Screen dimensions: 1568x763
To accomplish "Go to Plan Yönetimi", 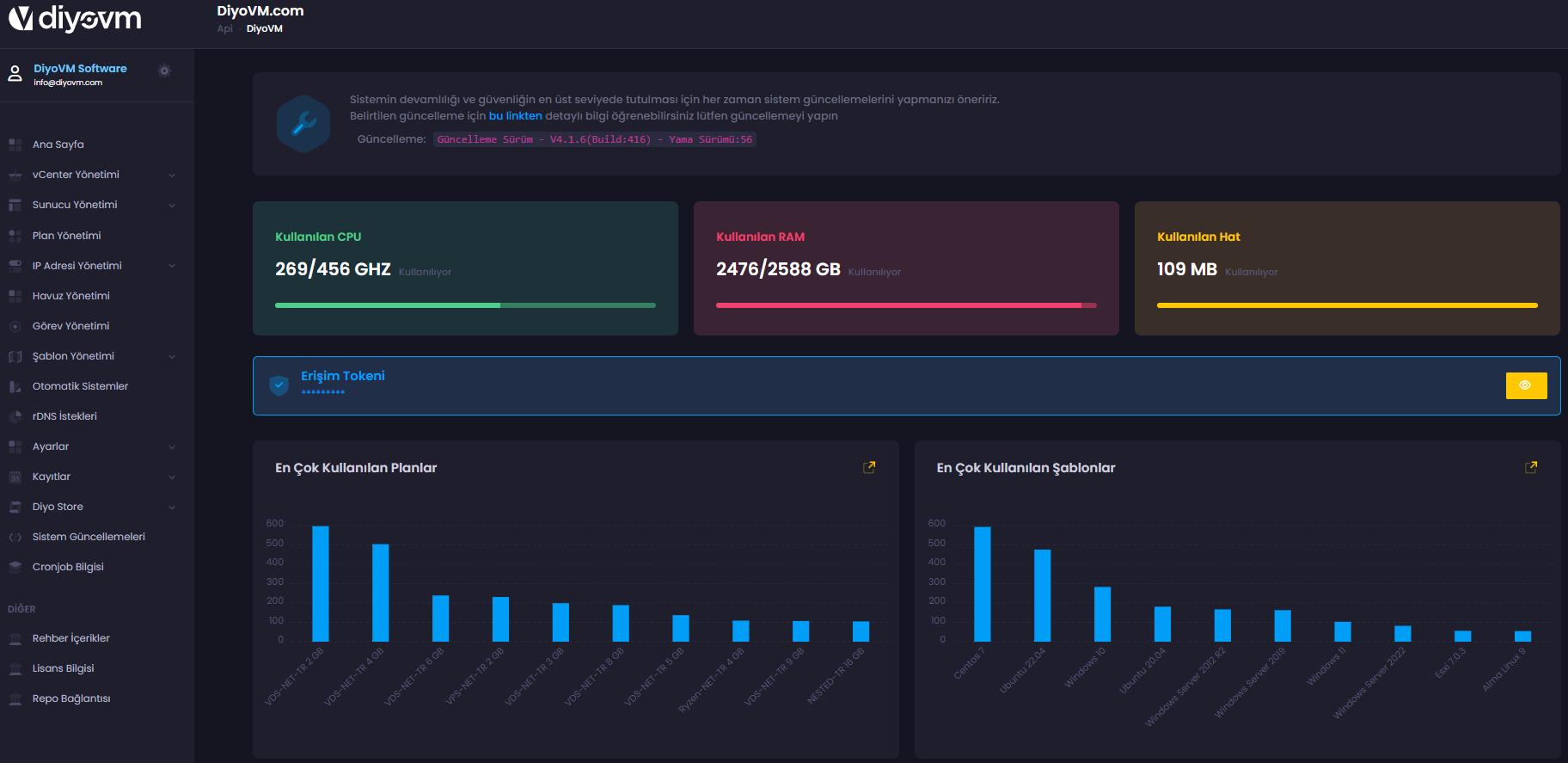I will 66,236.
